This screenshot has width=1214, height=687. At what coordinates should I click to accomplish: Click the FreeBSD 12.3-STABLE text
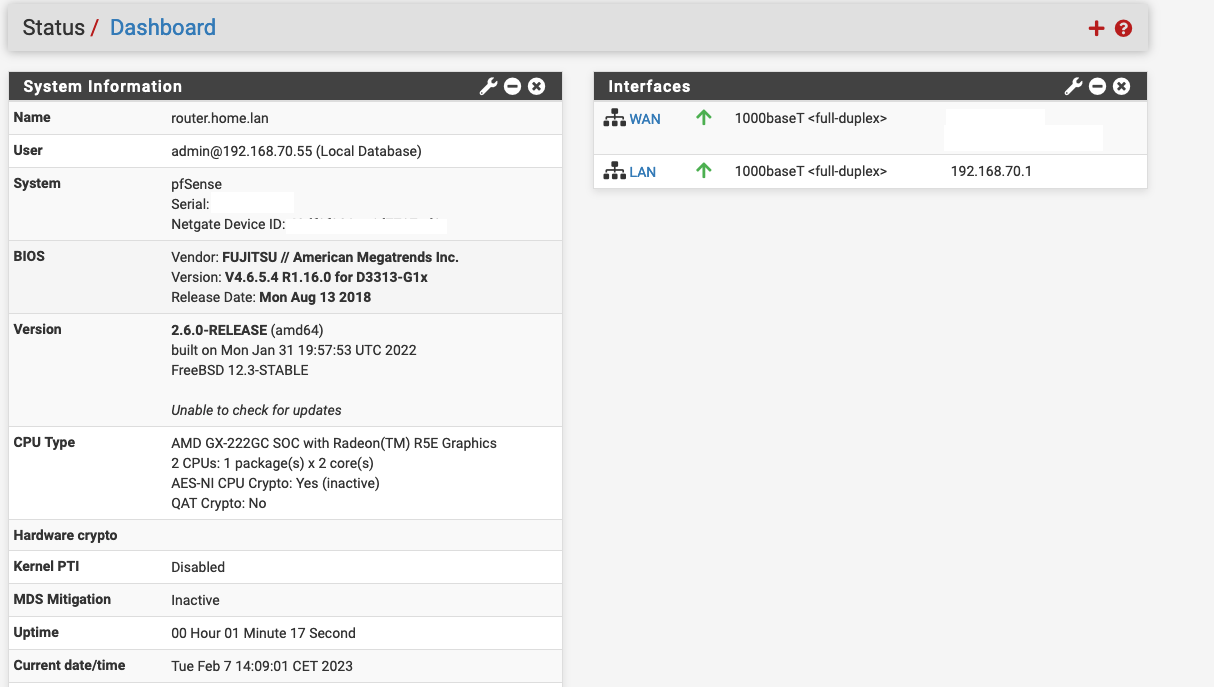(x=240, y=370)
